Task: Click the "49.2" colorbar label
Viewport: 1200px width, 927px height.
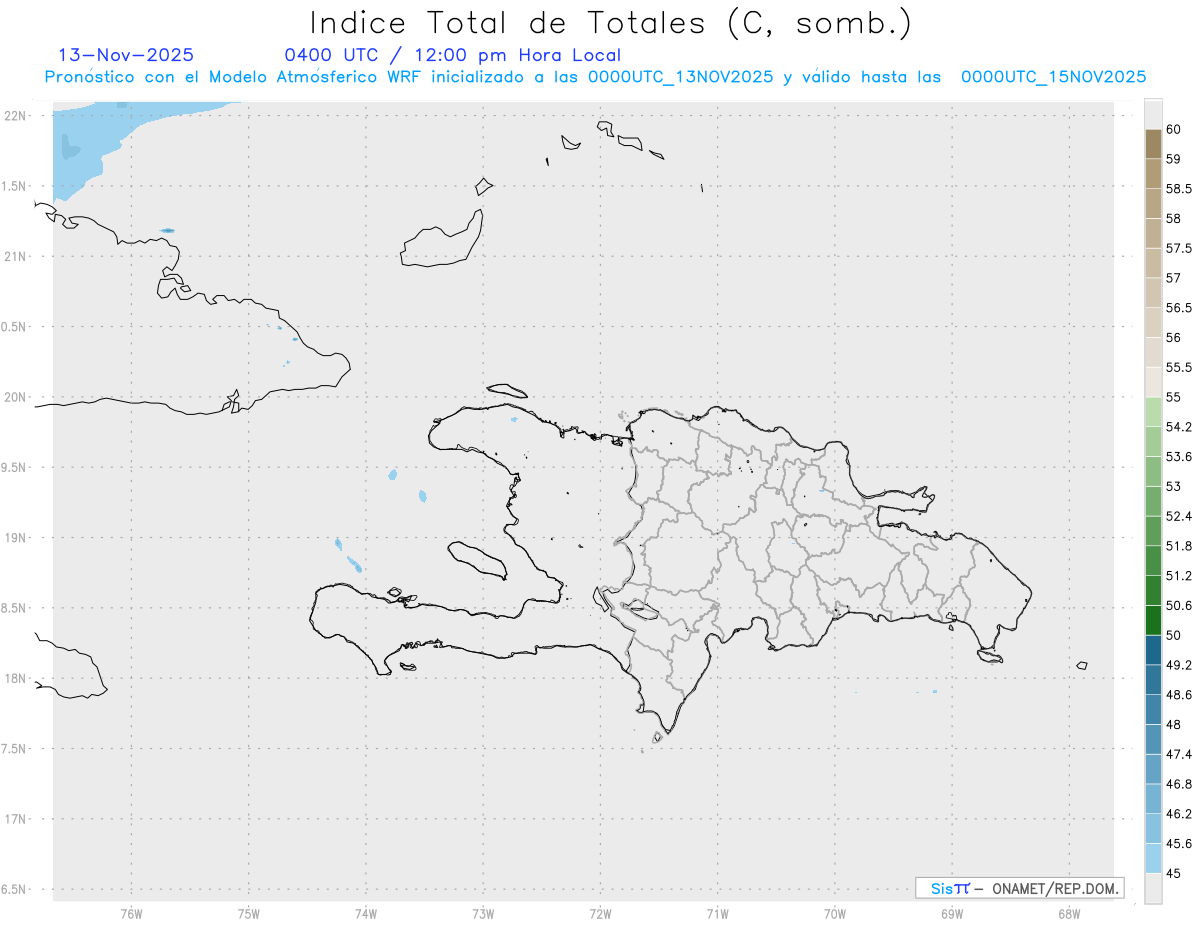Action: [x=1178, y=665]
